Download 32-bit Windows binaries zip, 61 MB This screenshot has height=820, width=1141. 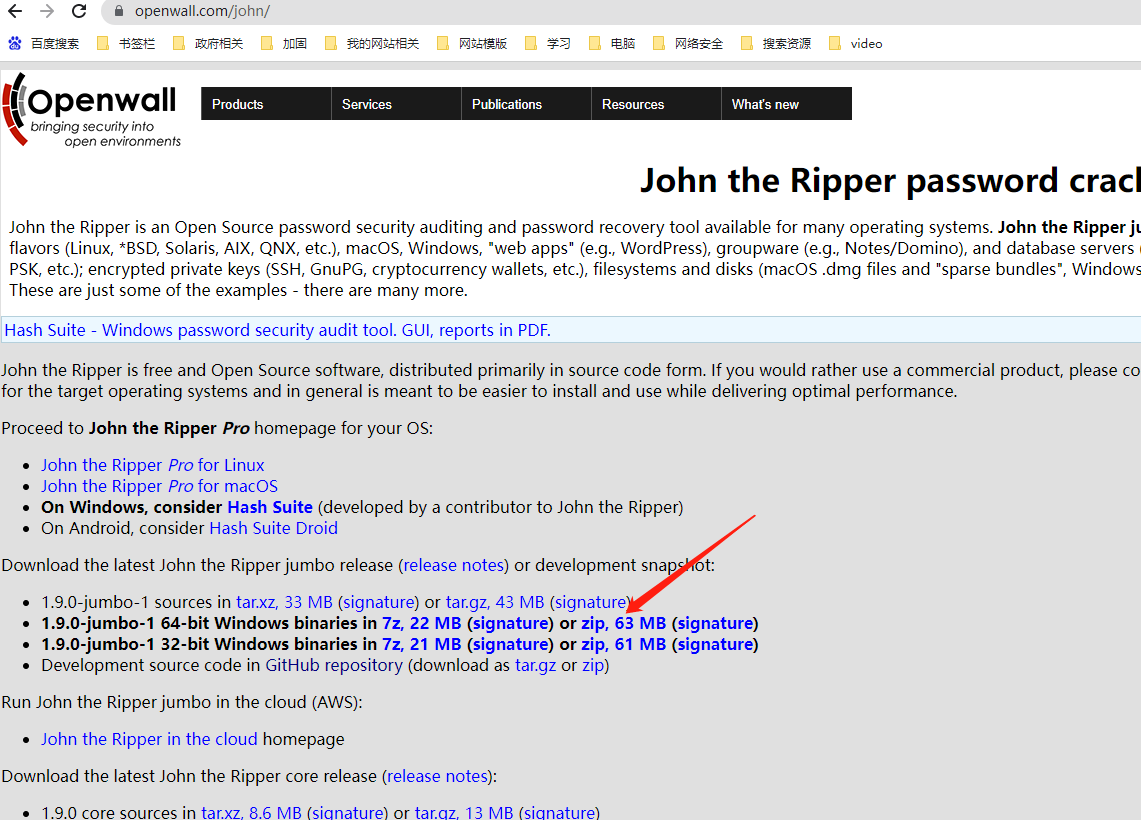[x=624, y=645]
